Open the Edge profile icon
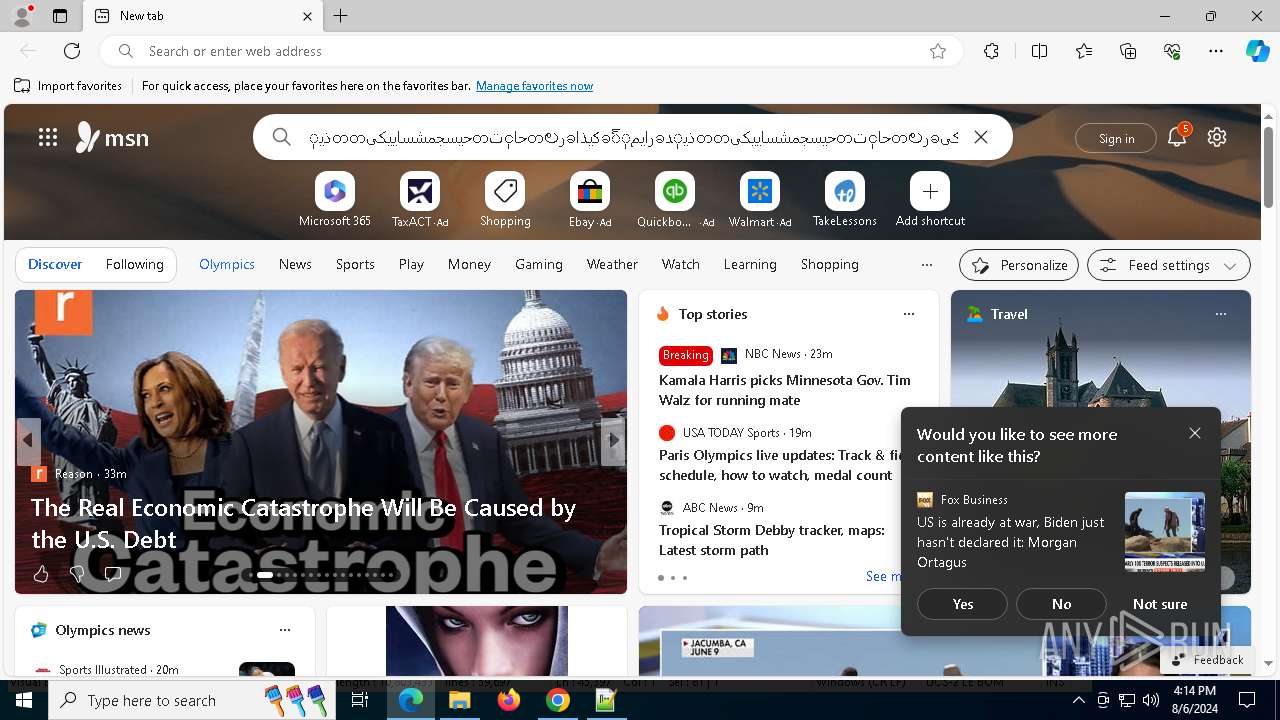This screenshot has height=720, width=1280. 22,16
